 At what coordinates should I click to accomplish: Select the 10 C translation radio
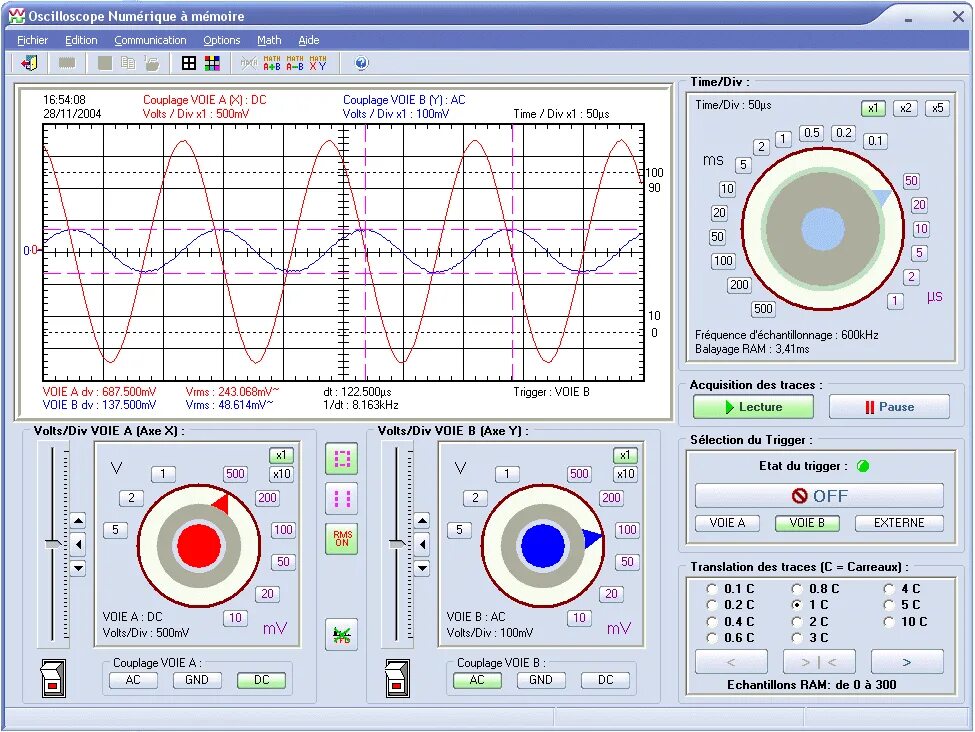(x=889, y=621)
